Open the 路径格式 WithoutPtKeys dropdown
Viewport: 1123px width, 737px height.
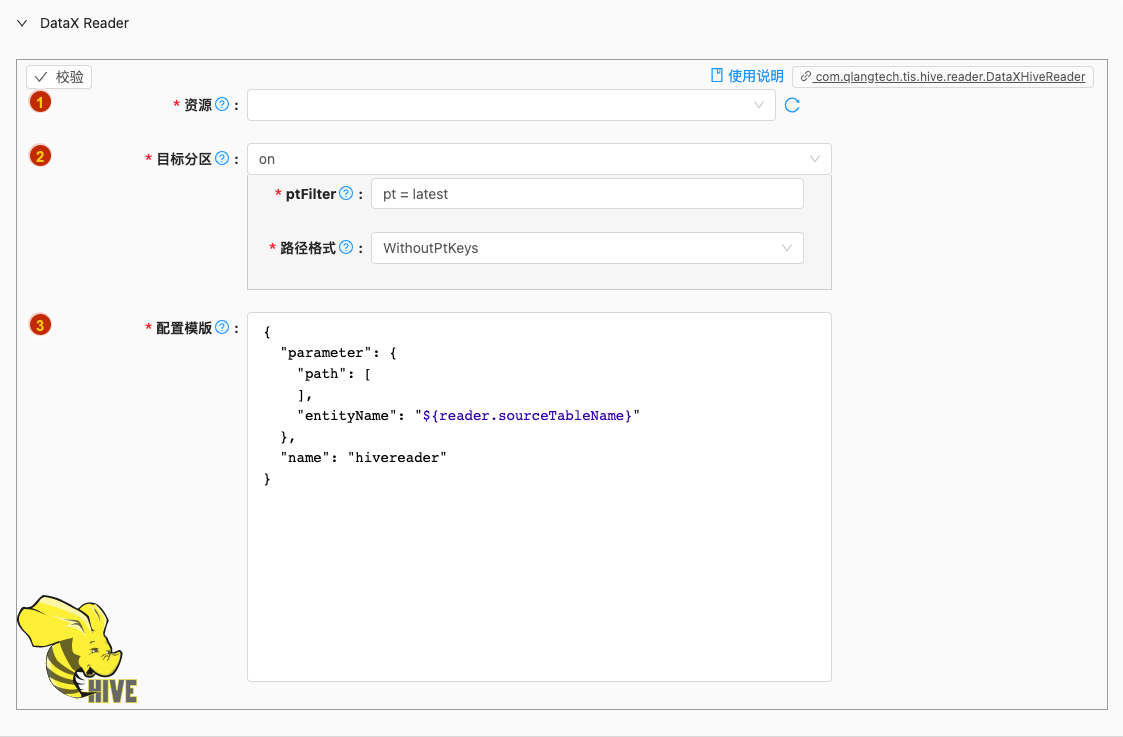pos(587,248)
